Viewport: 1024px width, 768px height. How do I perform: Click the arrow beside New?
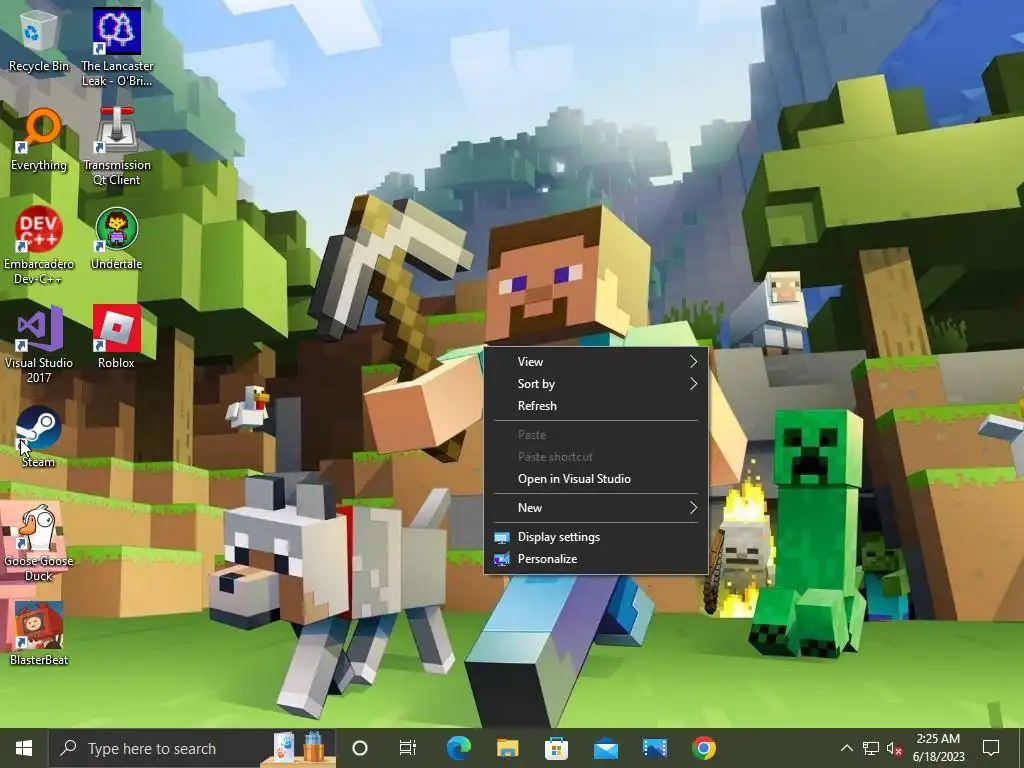point(694,508)
